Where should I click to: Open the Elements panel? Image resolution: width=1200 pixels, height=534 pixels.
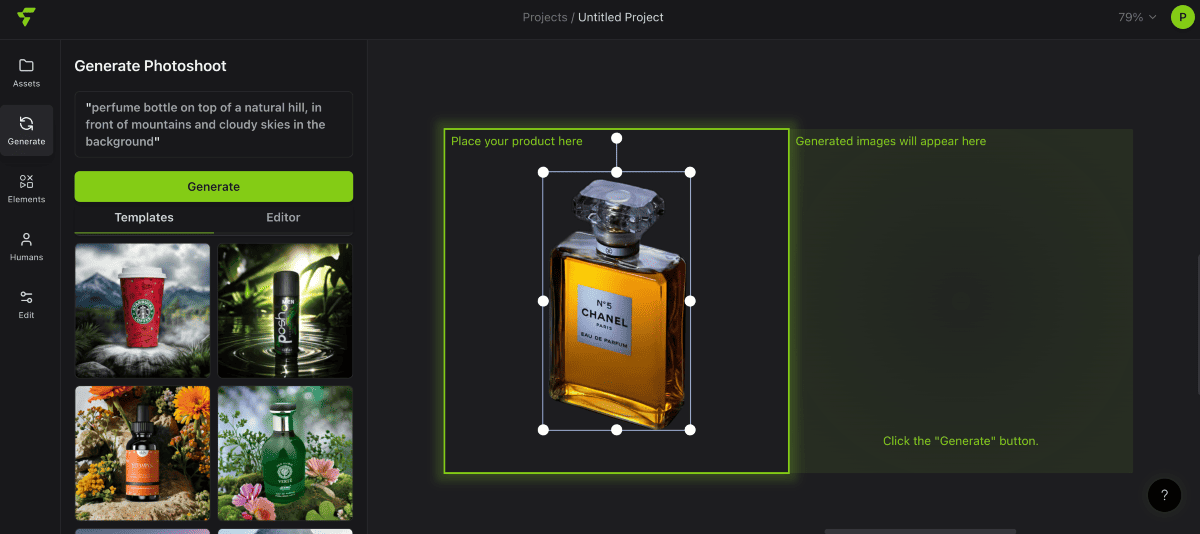pyautogui.click(x=27, y=188)
